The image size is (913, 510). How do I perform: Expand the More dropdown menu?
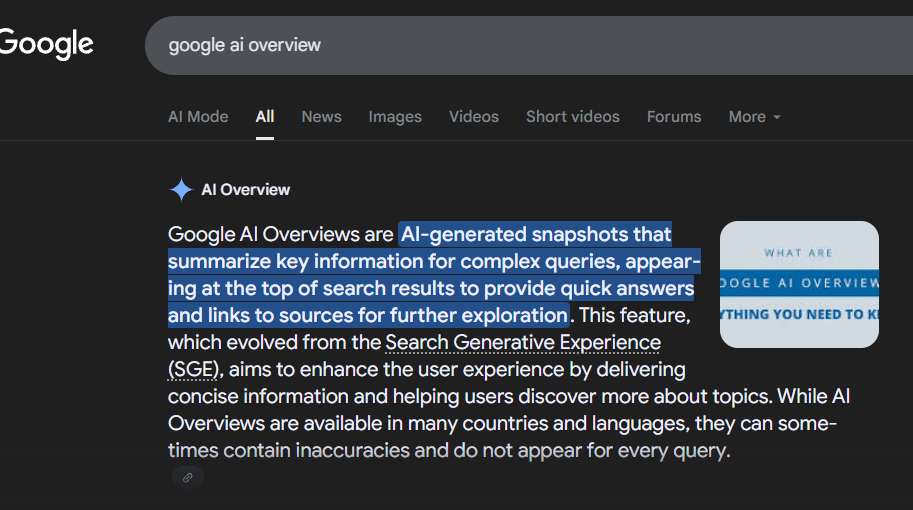[754, 117]
